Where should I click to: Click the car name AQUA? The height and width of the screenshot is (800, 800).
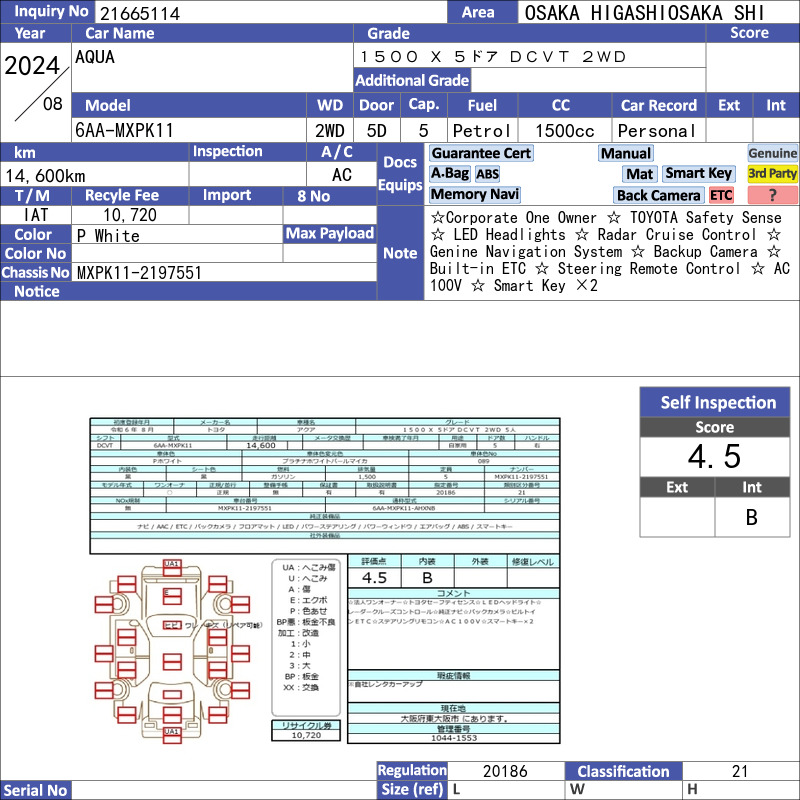(95, 57)
